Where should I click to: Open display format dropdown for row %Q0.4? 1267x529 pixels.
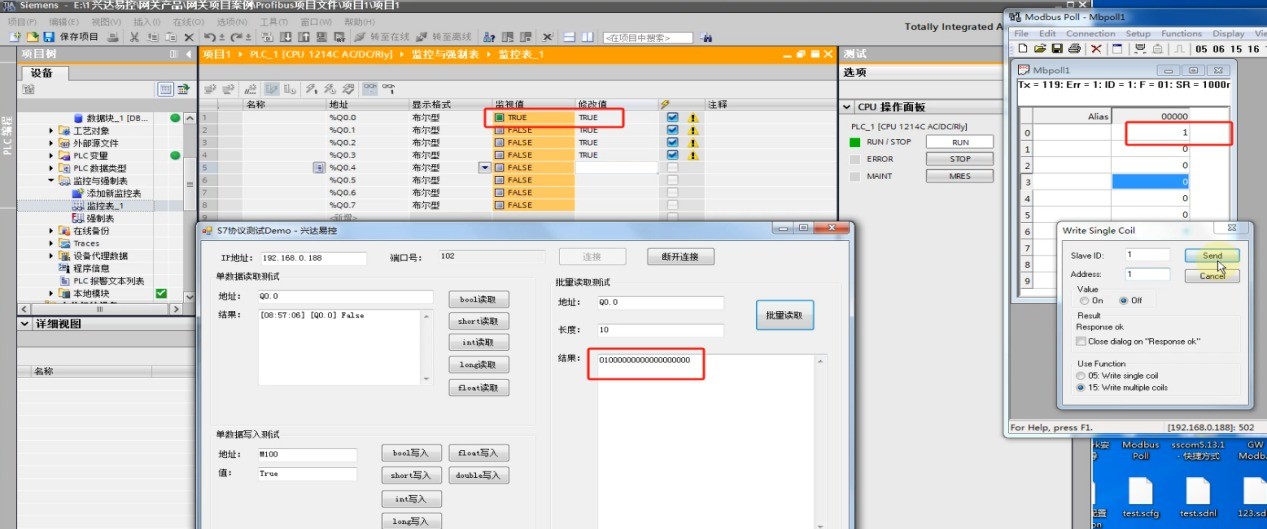coord(485,168)
